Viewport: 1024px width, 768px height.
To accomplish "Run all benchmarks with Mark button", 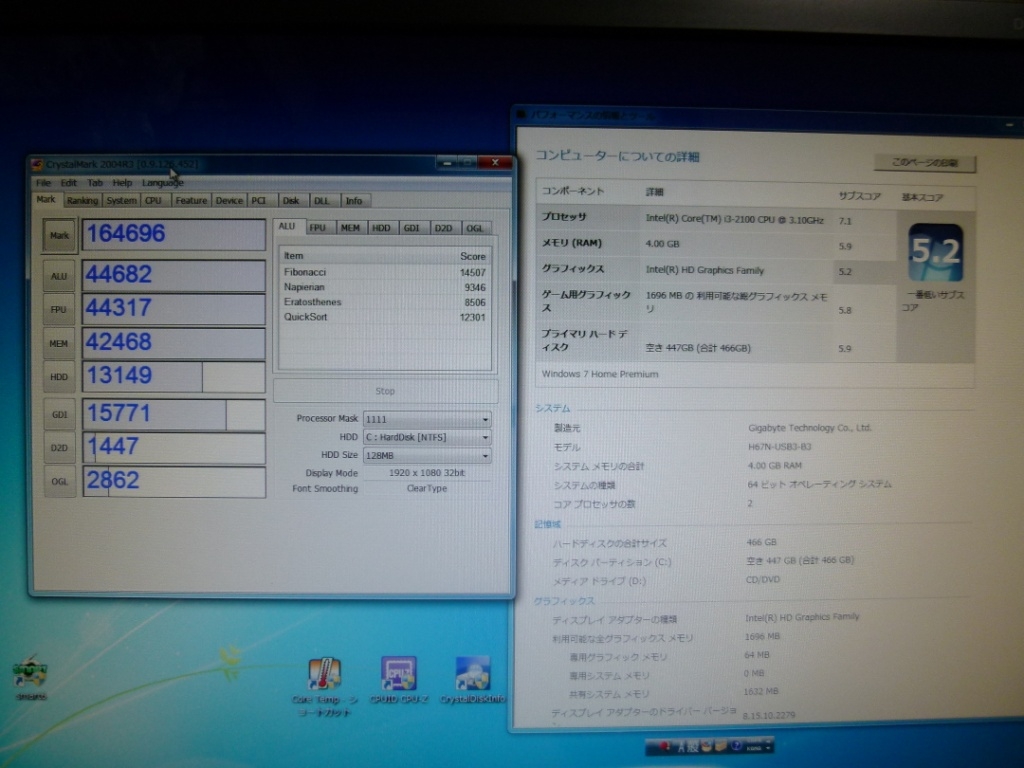I will point(59,236).
